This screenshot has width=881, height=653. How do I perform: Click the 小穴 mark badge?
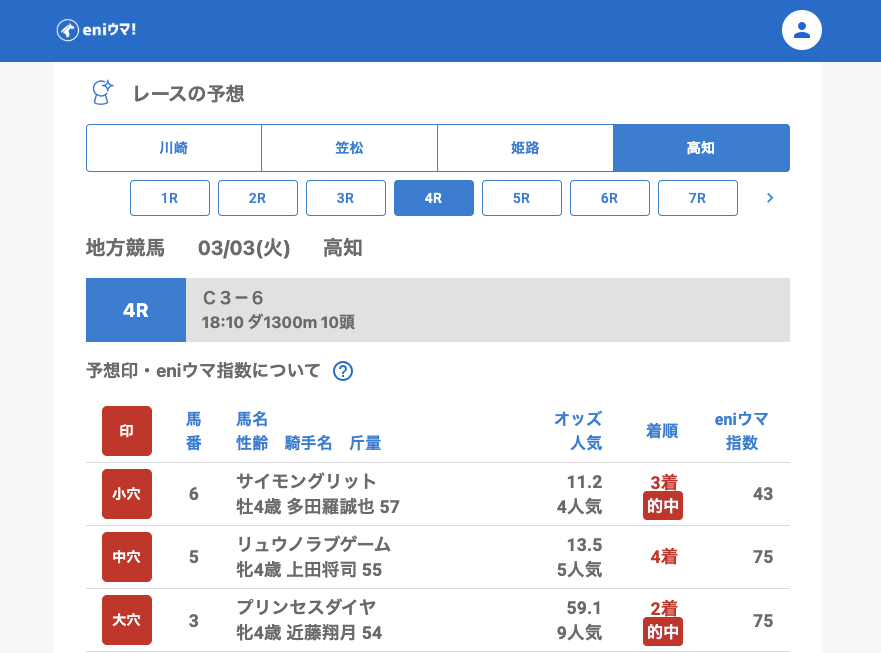(127, 494)
